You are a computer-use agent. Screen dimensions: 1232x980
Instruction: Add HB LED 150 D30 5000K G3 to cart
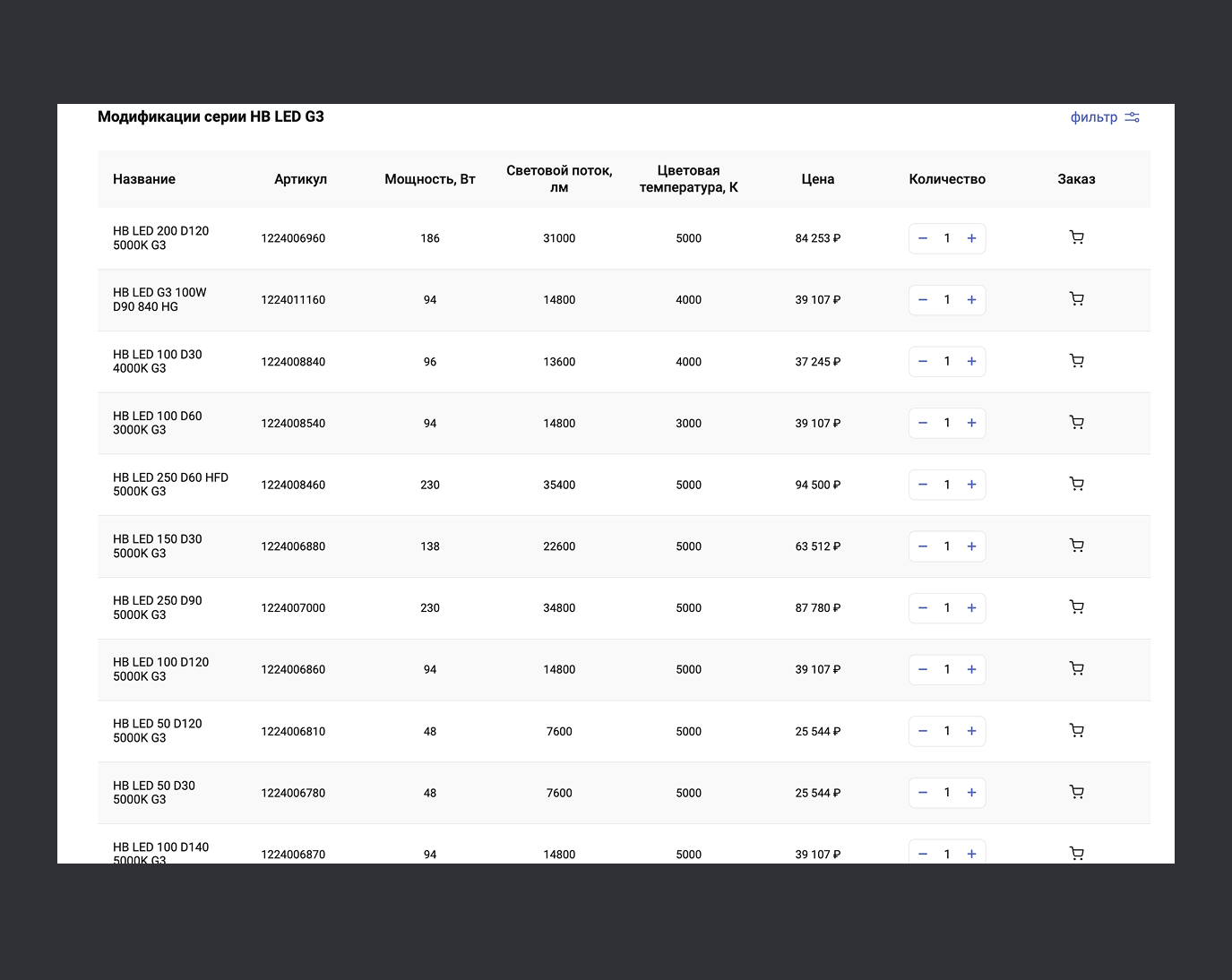pos(1077,546)
